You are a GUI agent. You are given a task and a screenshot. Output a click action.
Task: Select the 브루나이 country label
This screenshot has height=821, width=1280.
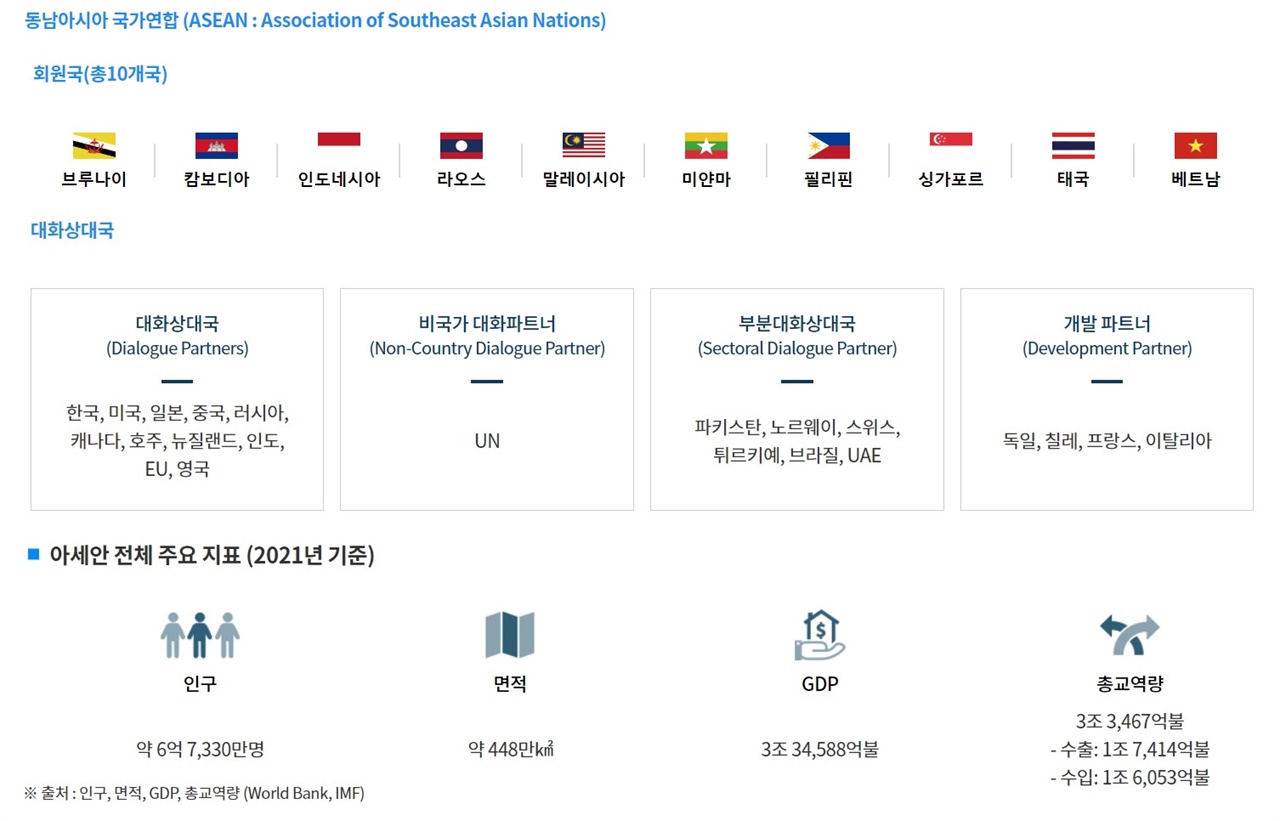tap(94, 180)
